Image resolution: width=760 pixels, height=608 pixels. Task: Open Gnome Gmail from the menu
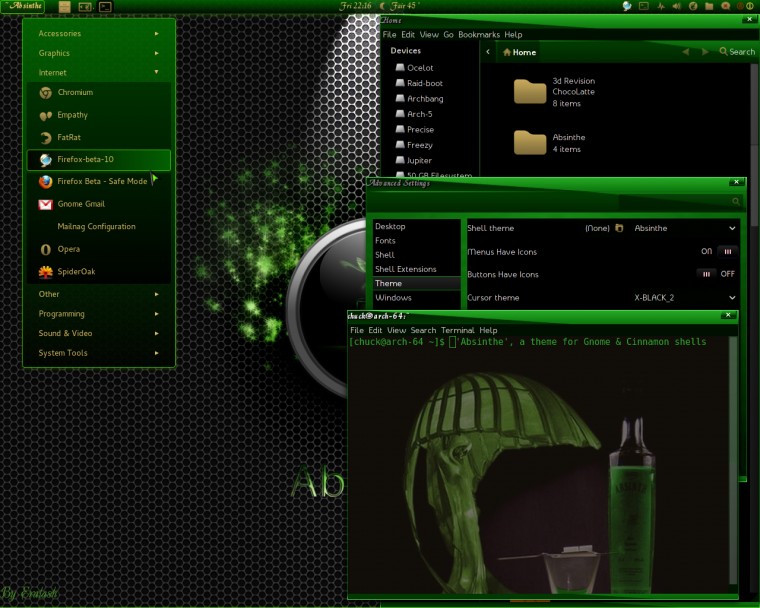99,204
